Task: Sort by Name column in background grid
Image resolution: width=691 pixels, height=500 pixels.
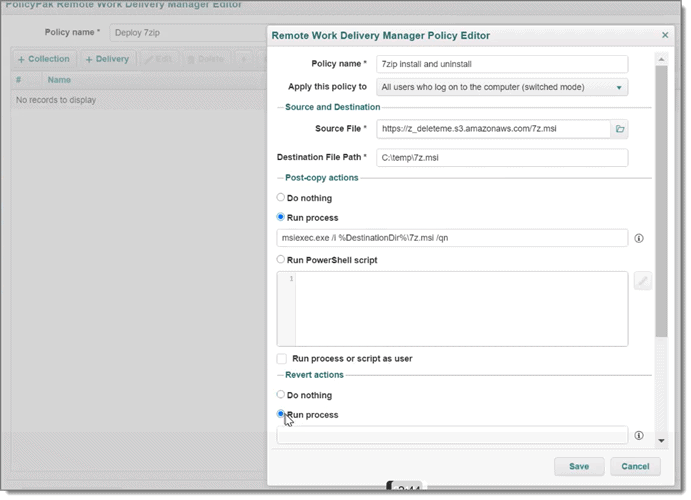Action: tap(59, 80)
